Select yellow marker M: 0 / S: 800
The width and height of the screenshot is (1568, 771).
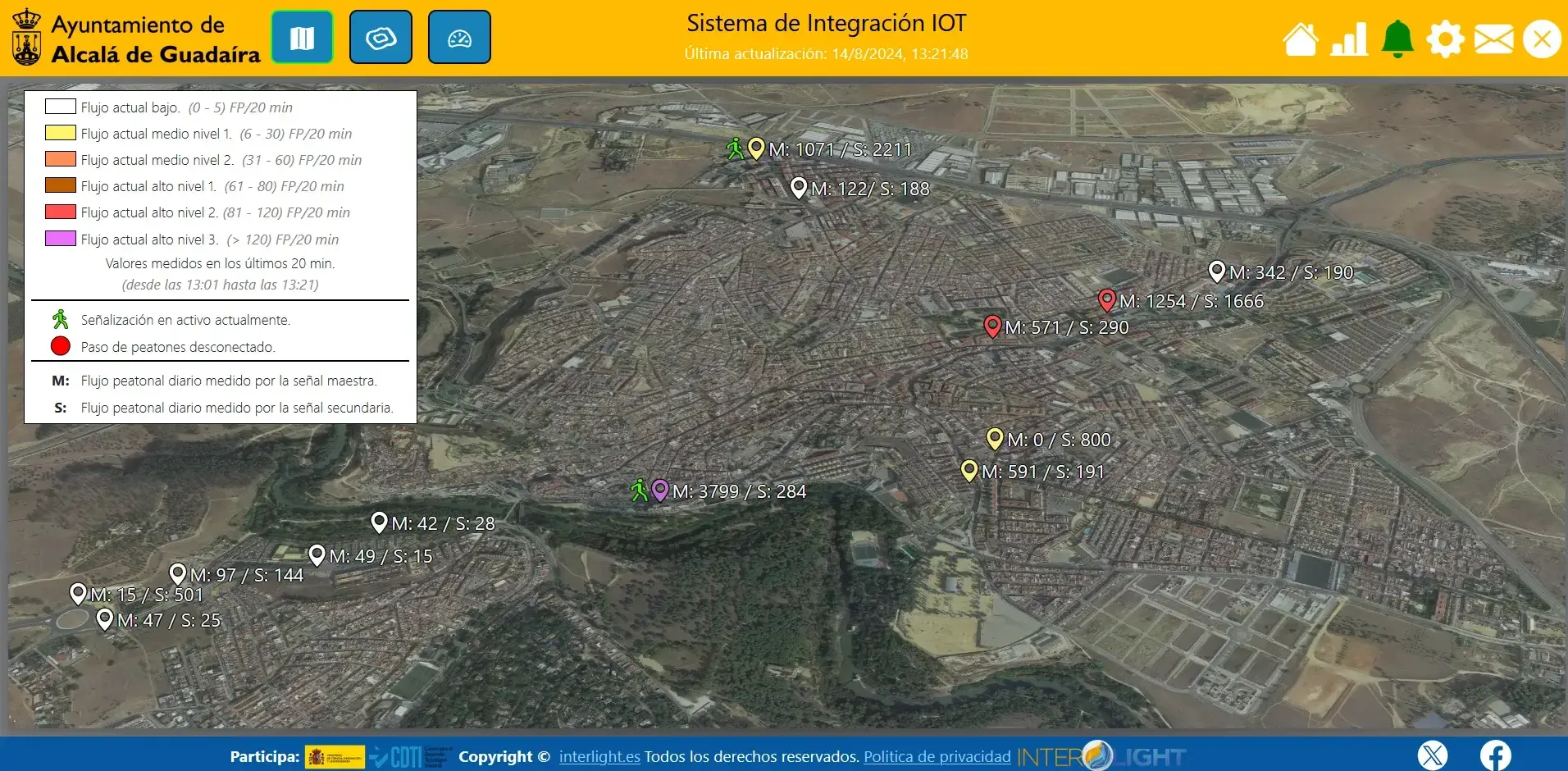click(x=995, y=438)
